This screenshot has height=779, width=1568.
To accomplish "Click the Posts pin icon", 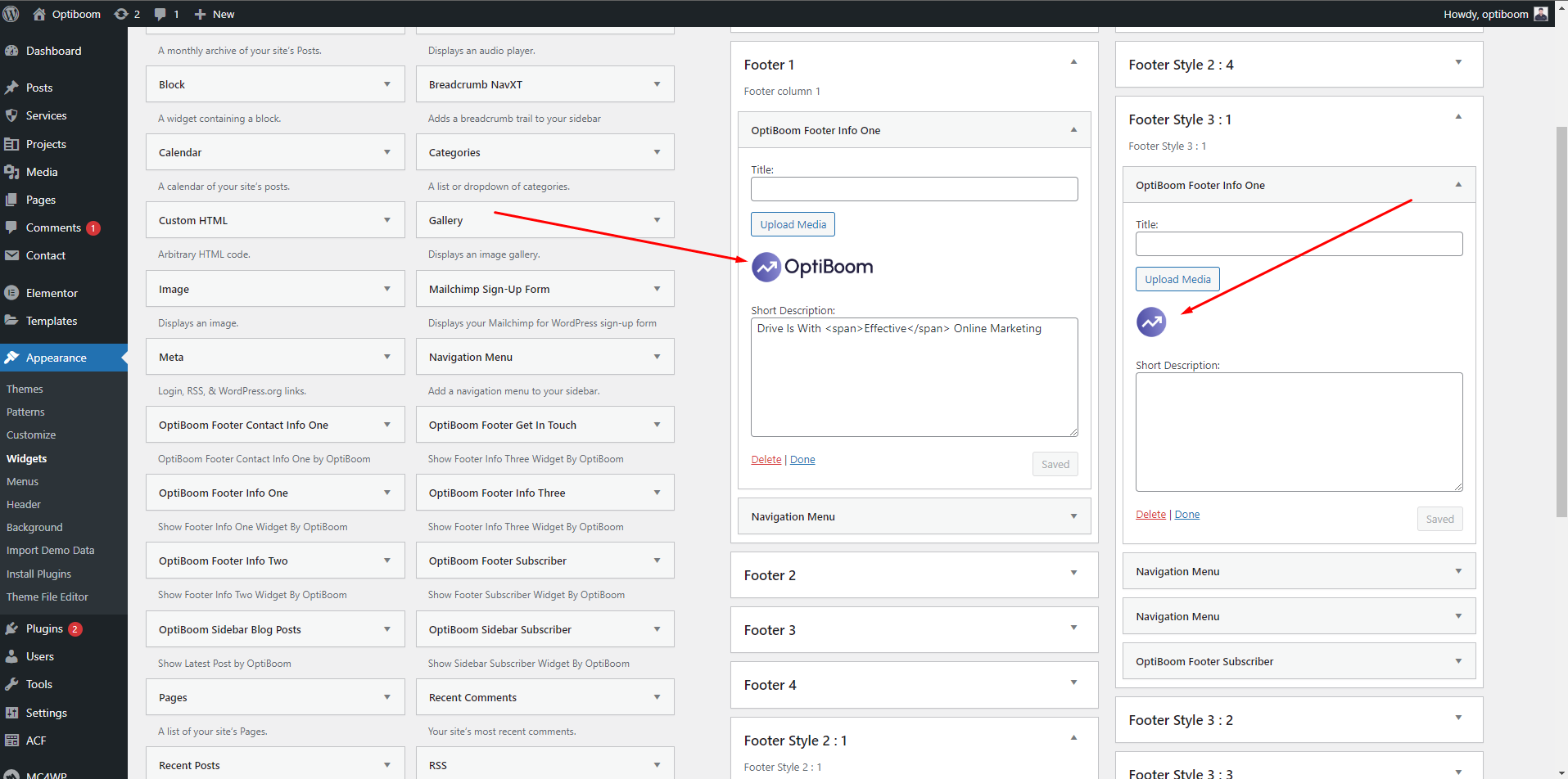I will tap(11, 88).
